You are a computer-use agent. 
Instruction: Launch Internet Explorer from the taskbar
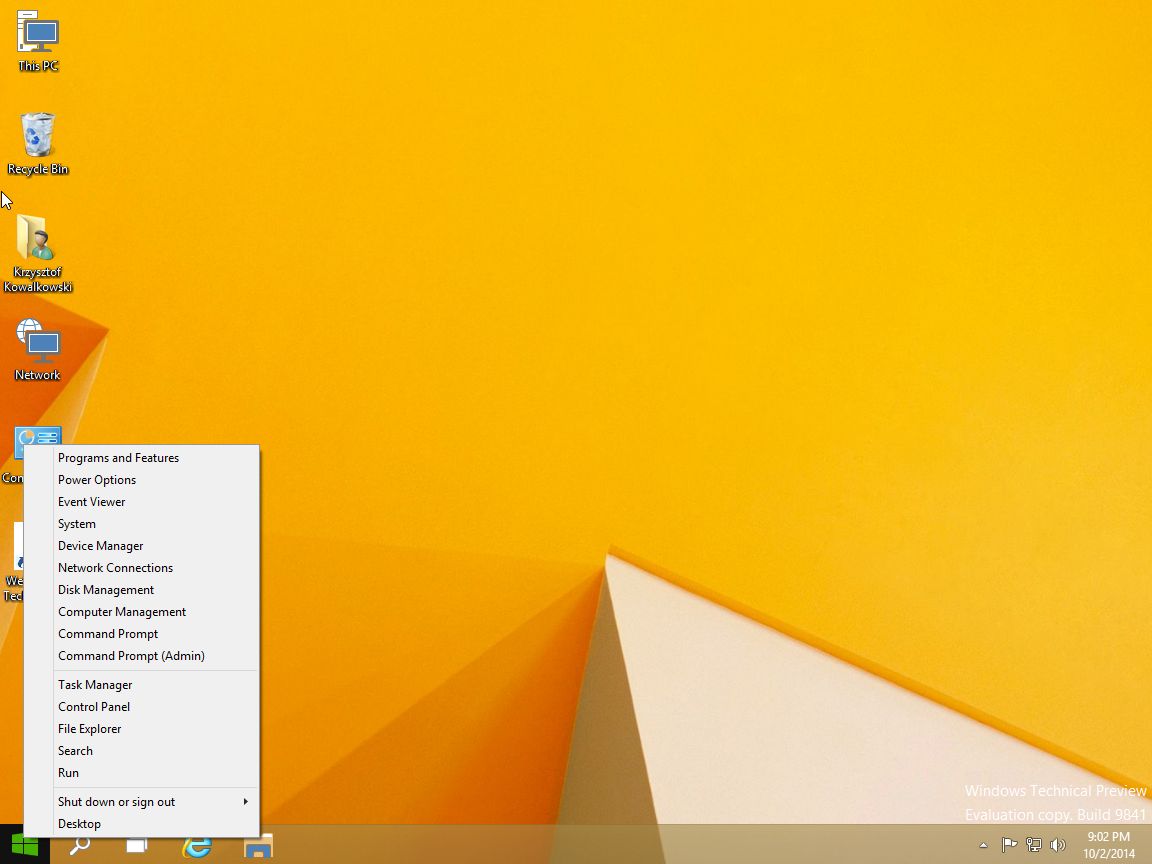click(x=197, y=845)
